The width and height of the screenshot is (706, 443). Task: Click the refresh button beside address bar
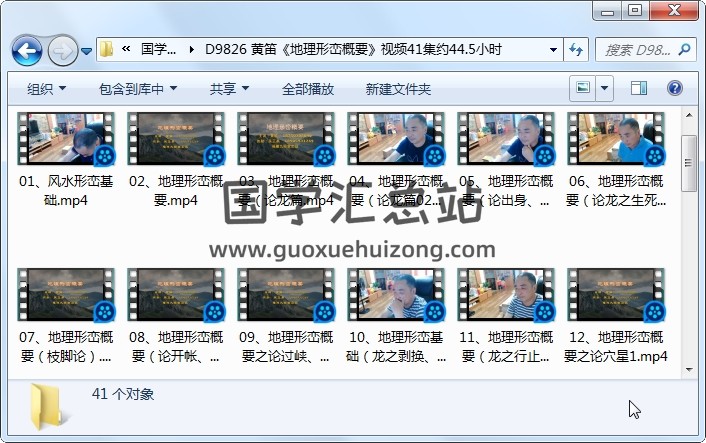[576, 50]
